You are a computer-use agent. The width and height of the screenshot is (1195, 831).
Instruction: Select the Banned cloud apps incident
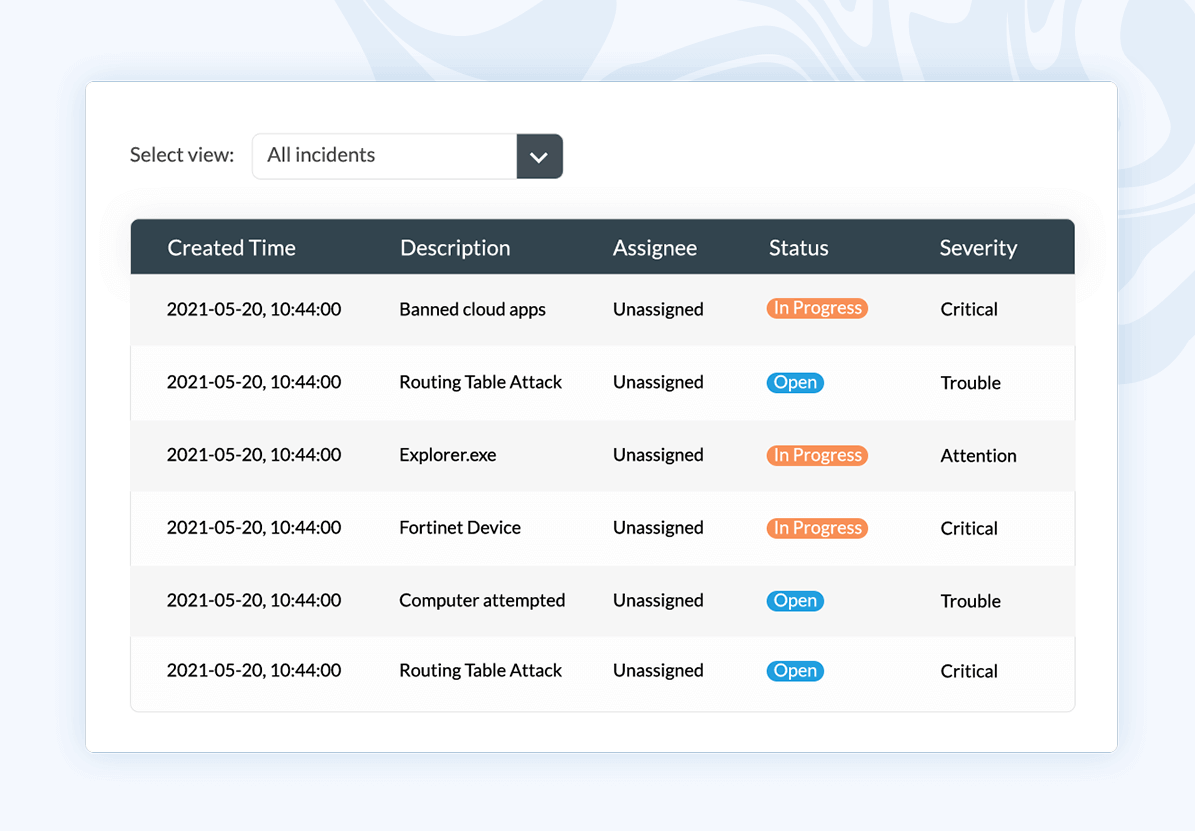[x=473, y=310]
